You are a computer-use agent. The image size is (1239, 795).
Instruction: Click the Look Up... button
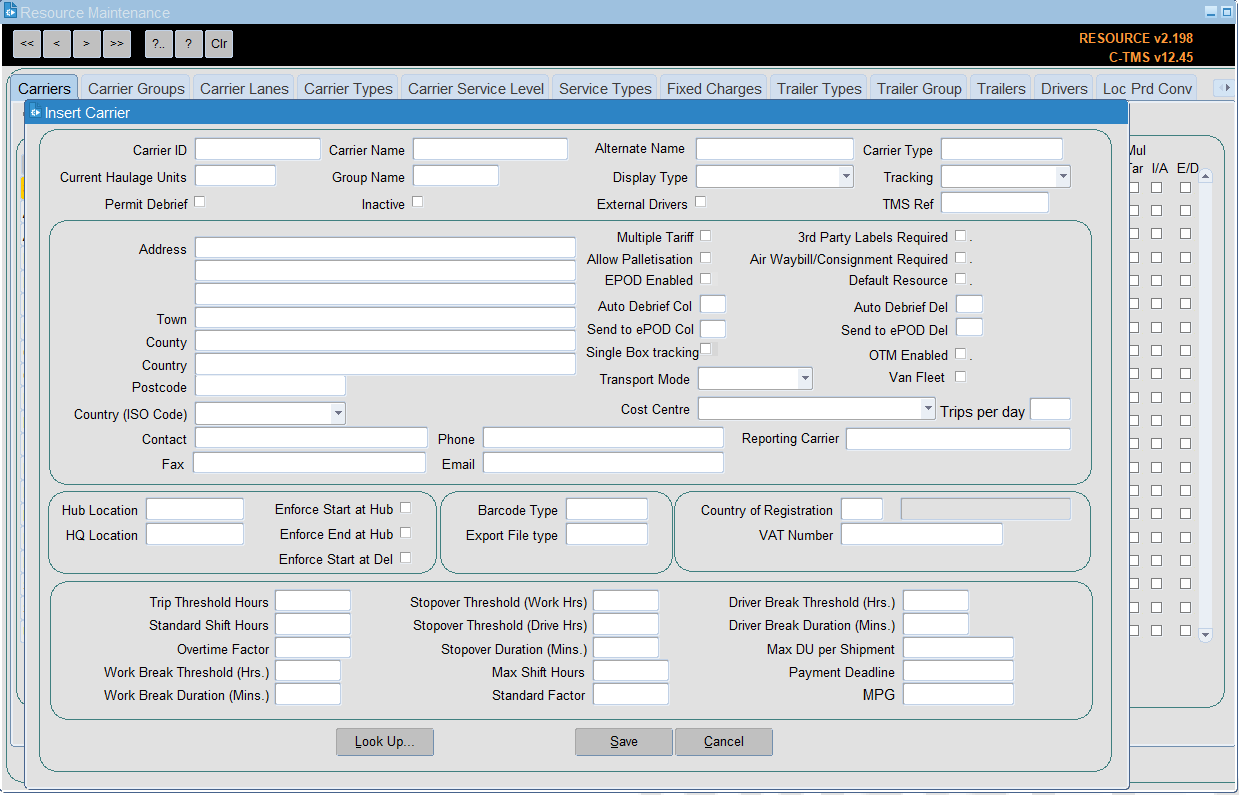coord(385,742)
